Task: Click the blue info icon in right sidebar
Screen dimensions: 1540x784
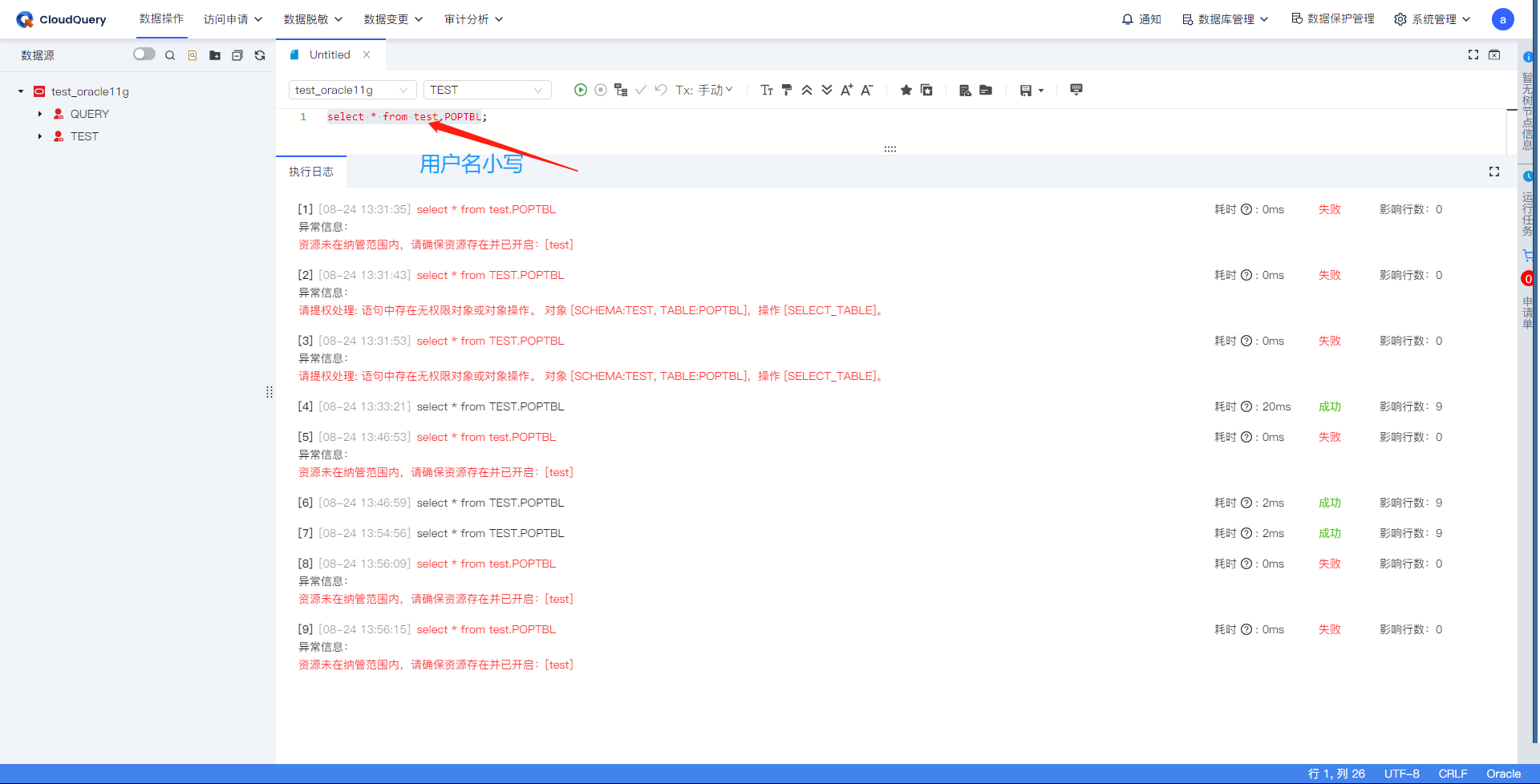Action: [x=1529, y=57]
